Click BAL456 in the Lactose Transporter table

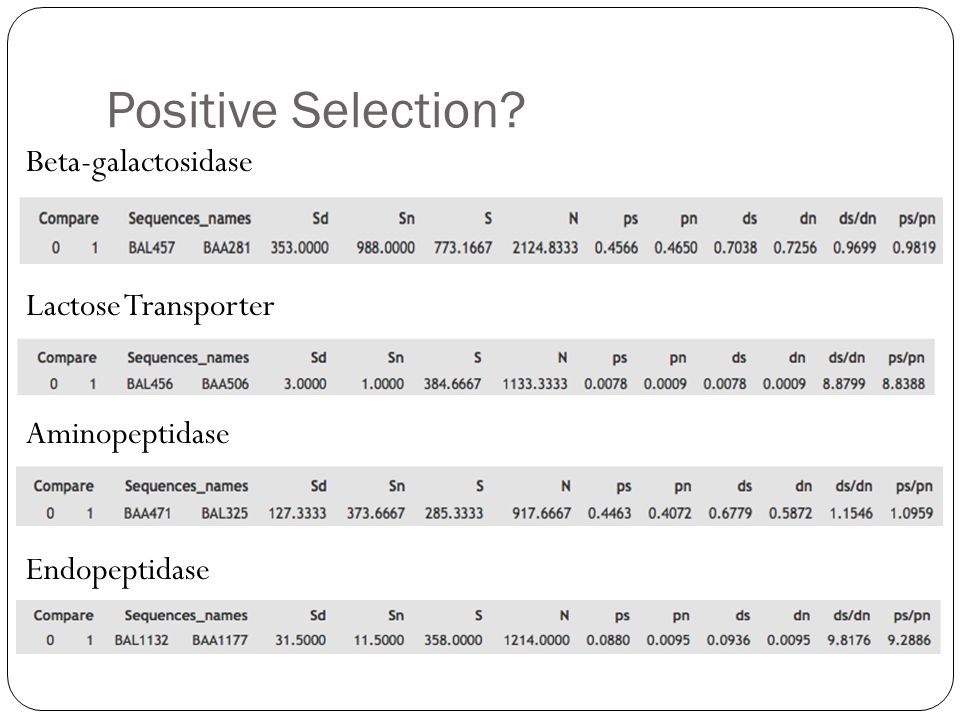click(x=149, y=384)
